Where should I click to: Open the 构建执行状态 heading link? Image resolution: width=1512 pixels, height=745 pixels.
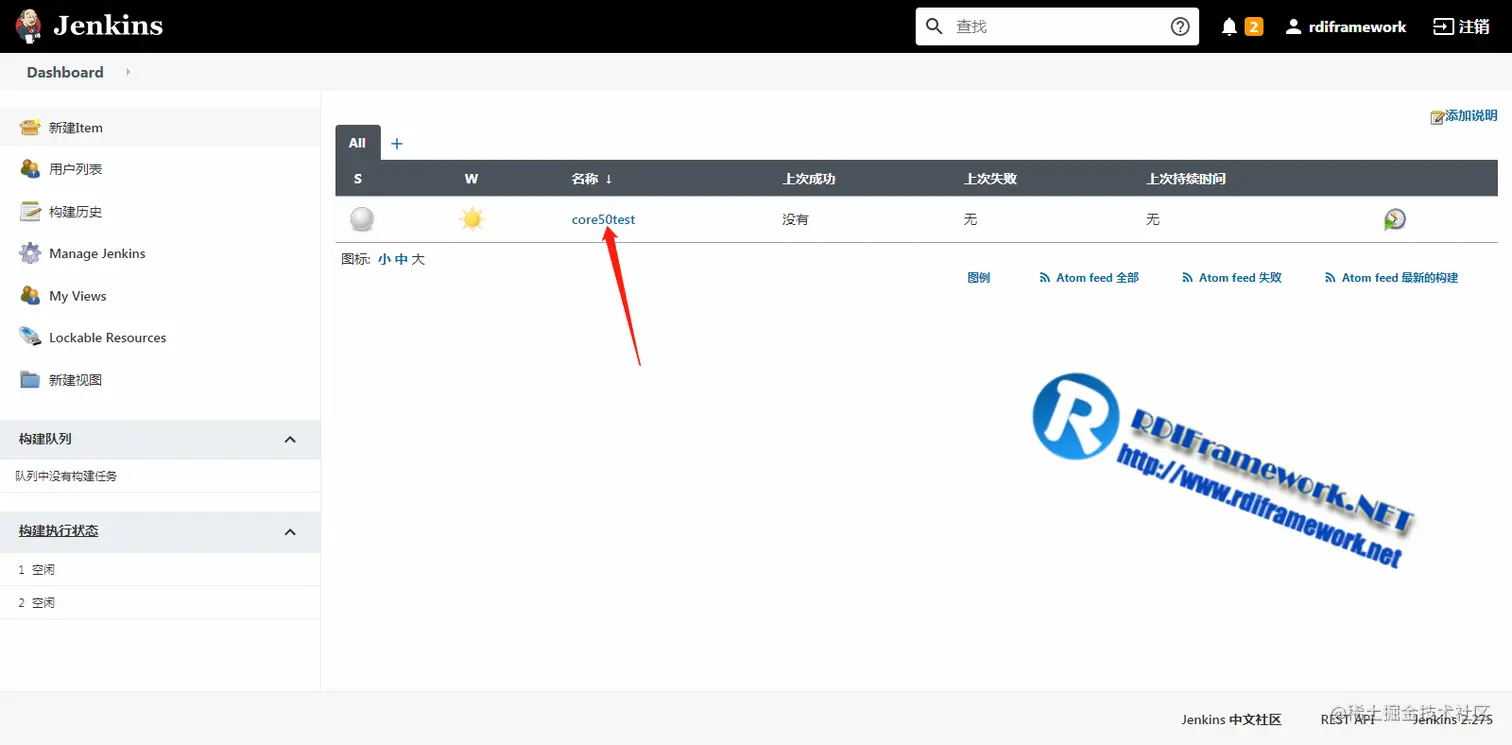pos(58,531)
